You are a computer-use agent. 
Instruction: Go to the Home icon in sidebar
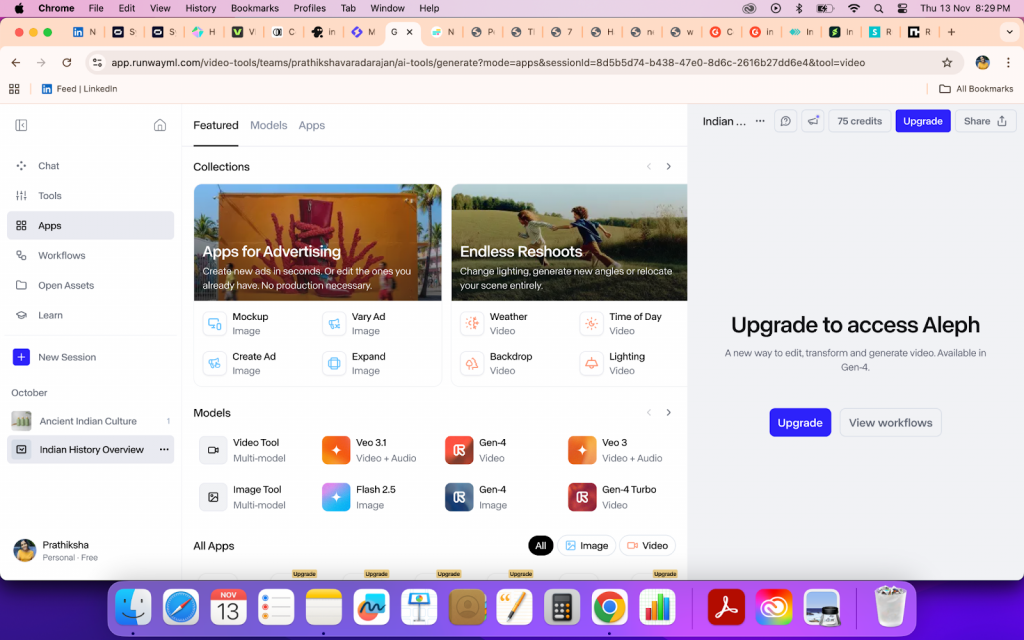[x=160, y=125]
